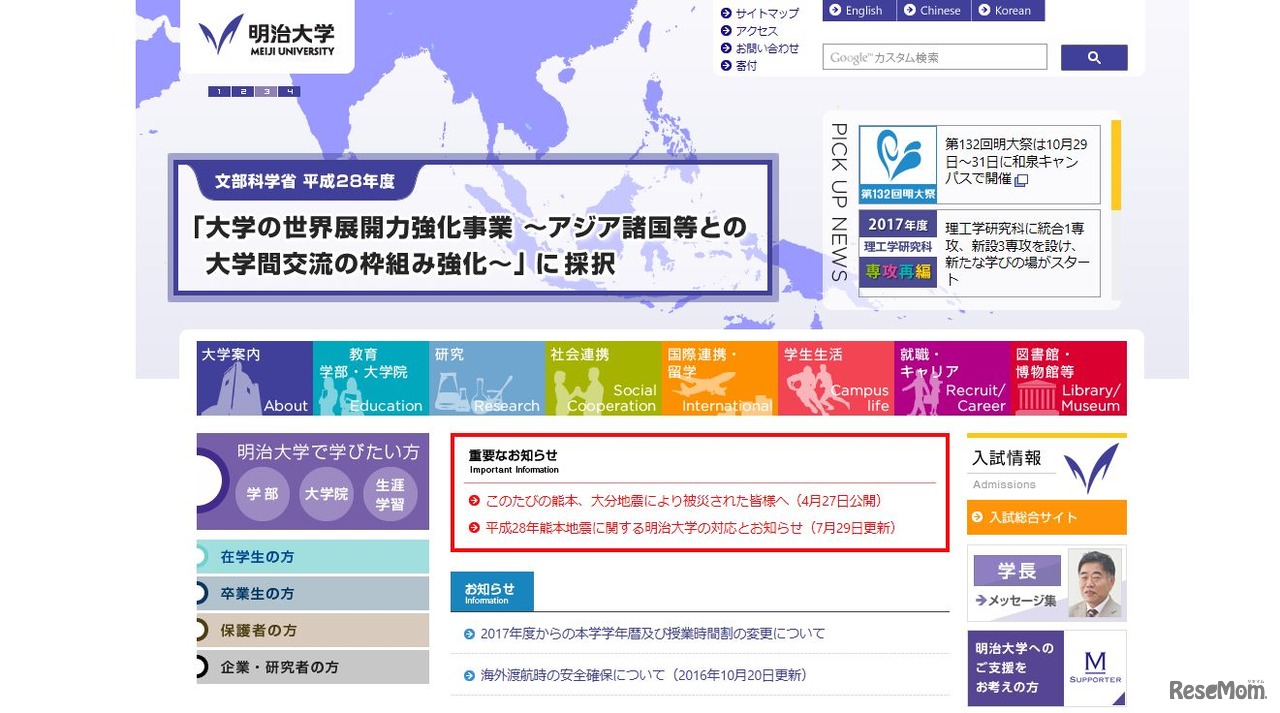The width and height of the screenshot is (1280, 713).
Task: Click the Google custom search field
Action: [935, 57]
